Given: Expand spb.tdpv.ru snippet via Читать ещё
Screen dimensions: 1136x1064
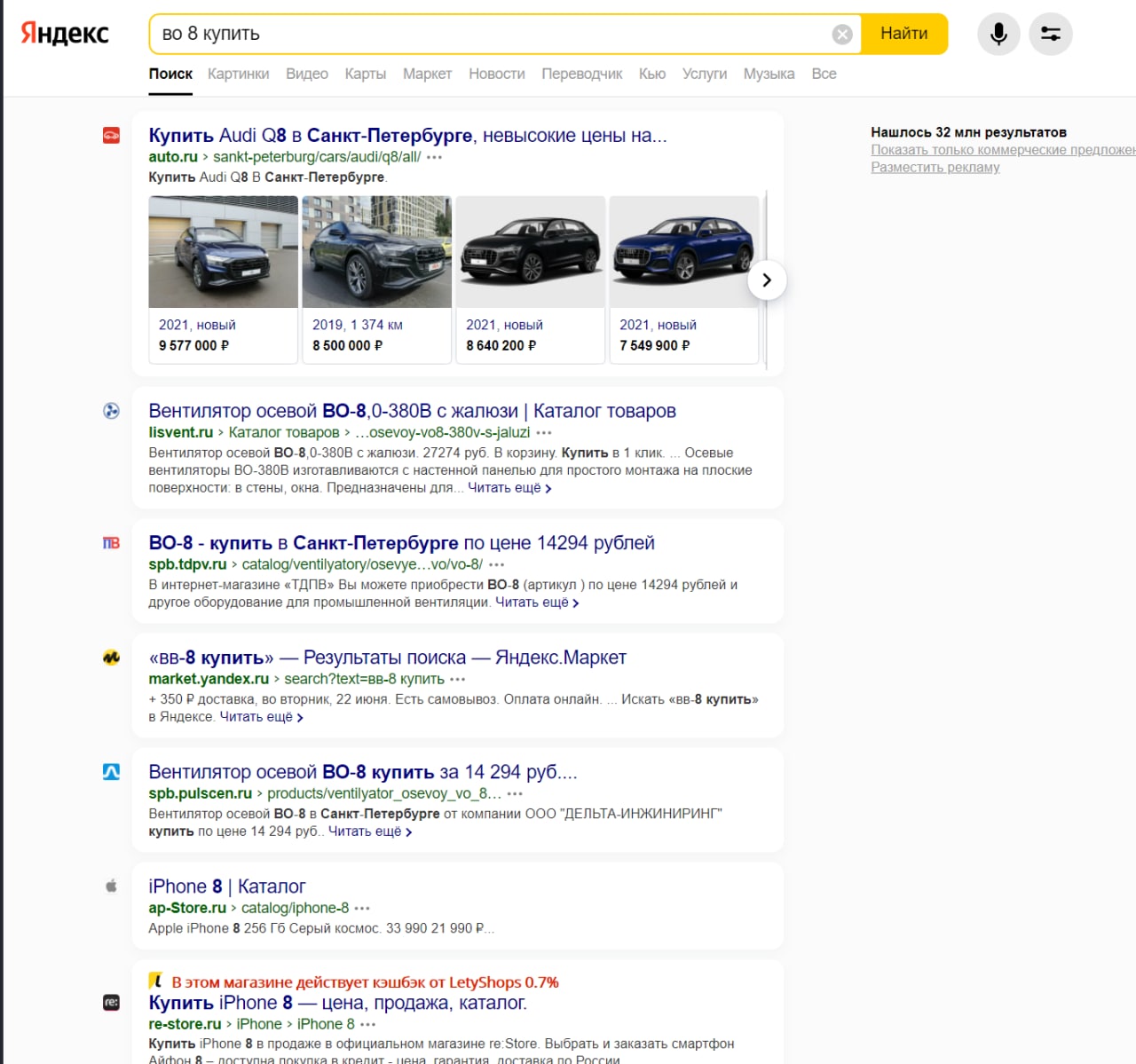Looking at the screenshot, I should [537, 603].
